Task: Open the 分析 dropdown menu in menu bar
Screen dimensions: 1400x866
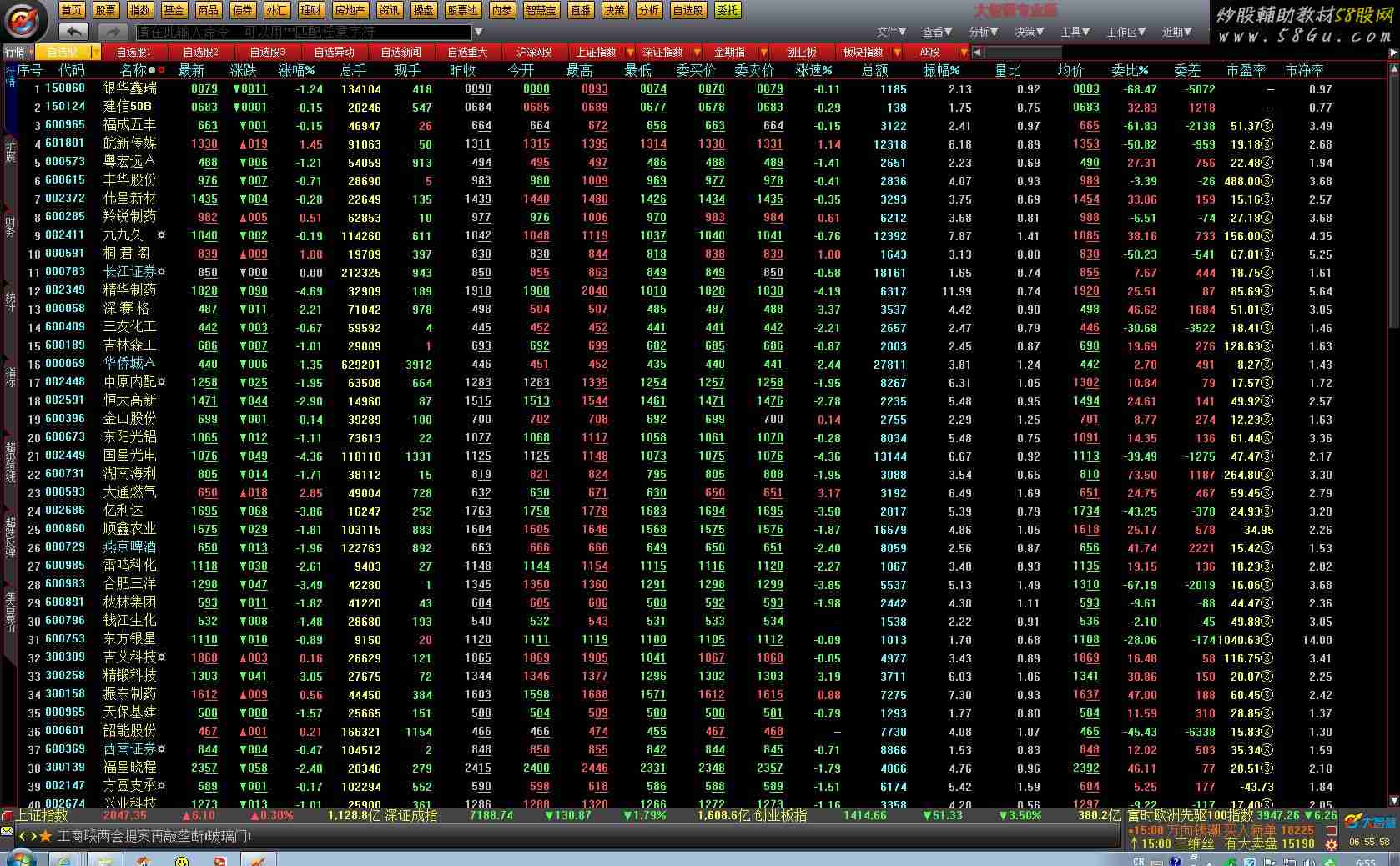Action: coord(984,32)
